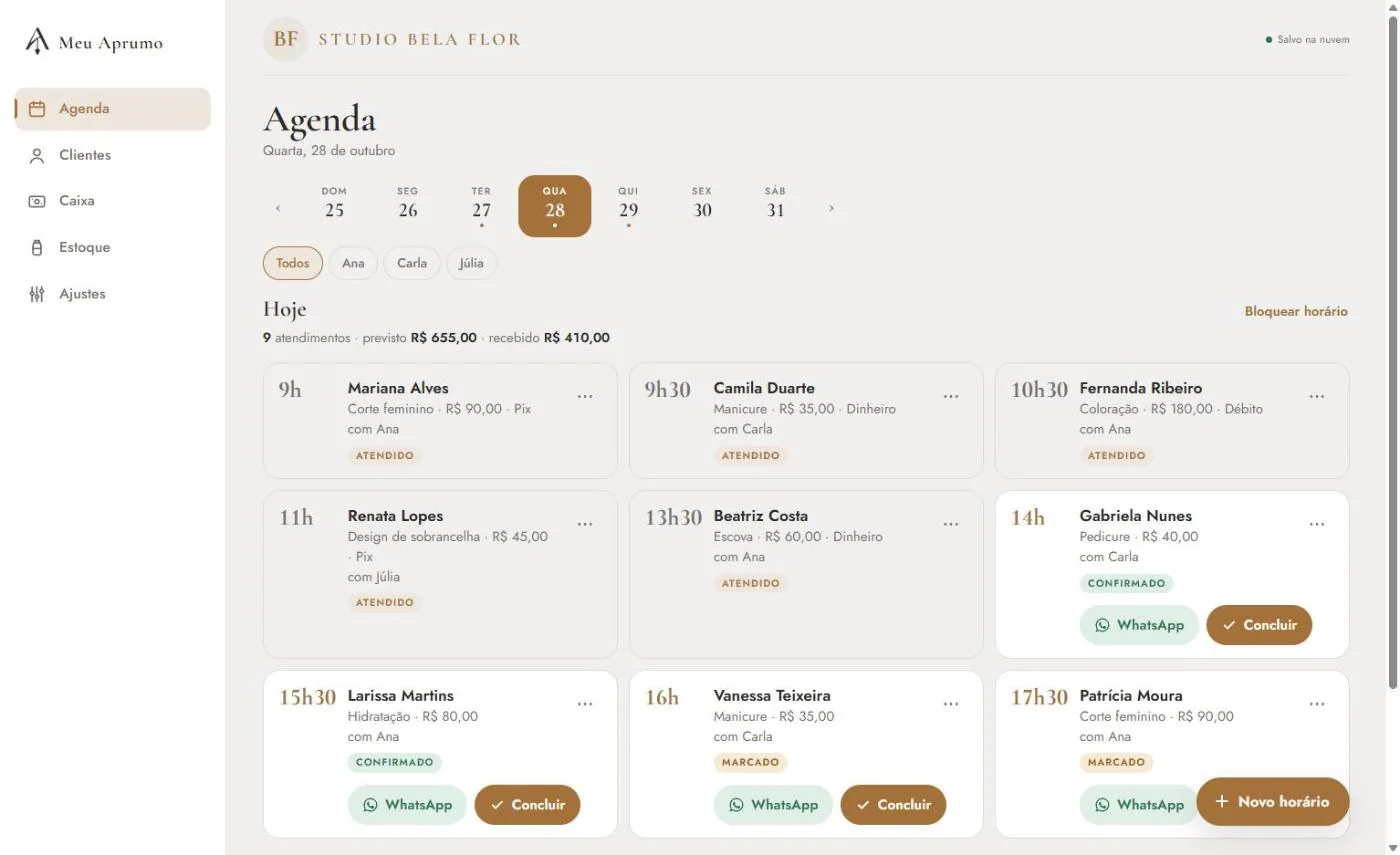Open options menu for Mariana Alves
1400x855 pixels.
pos(585,397)
